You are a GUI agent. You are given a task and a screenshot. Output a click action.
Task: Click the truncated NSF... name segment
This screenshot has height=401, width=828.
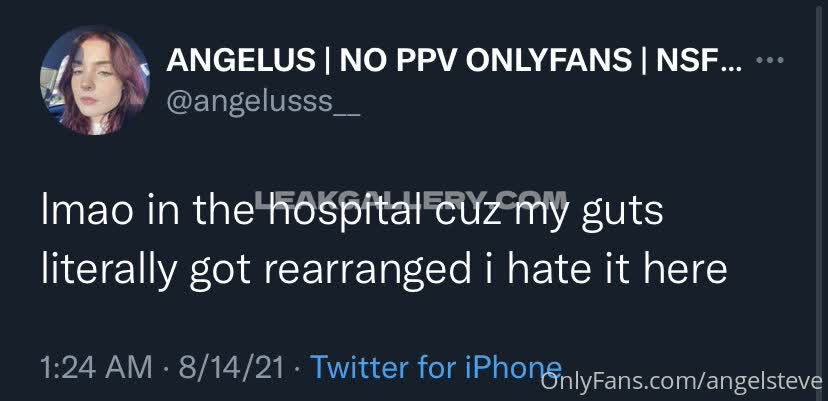coord(699,61)
